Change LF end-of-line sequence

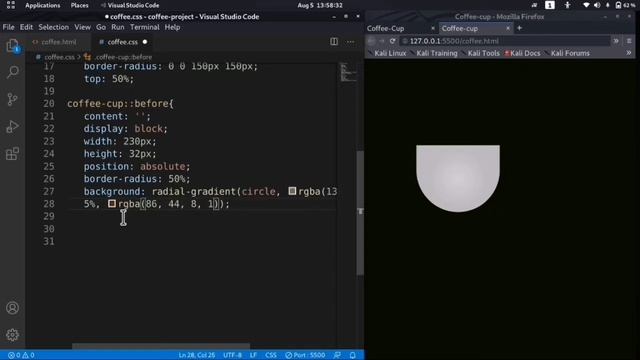coord(253,355)
